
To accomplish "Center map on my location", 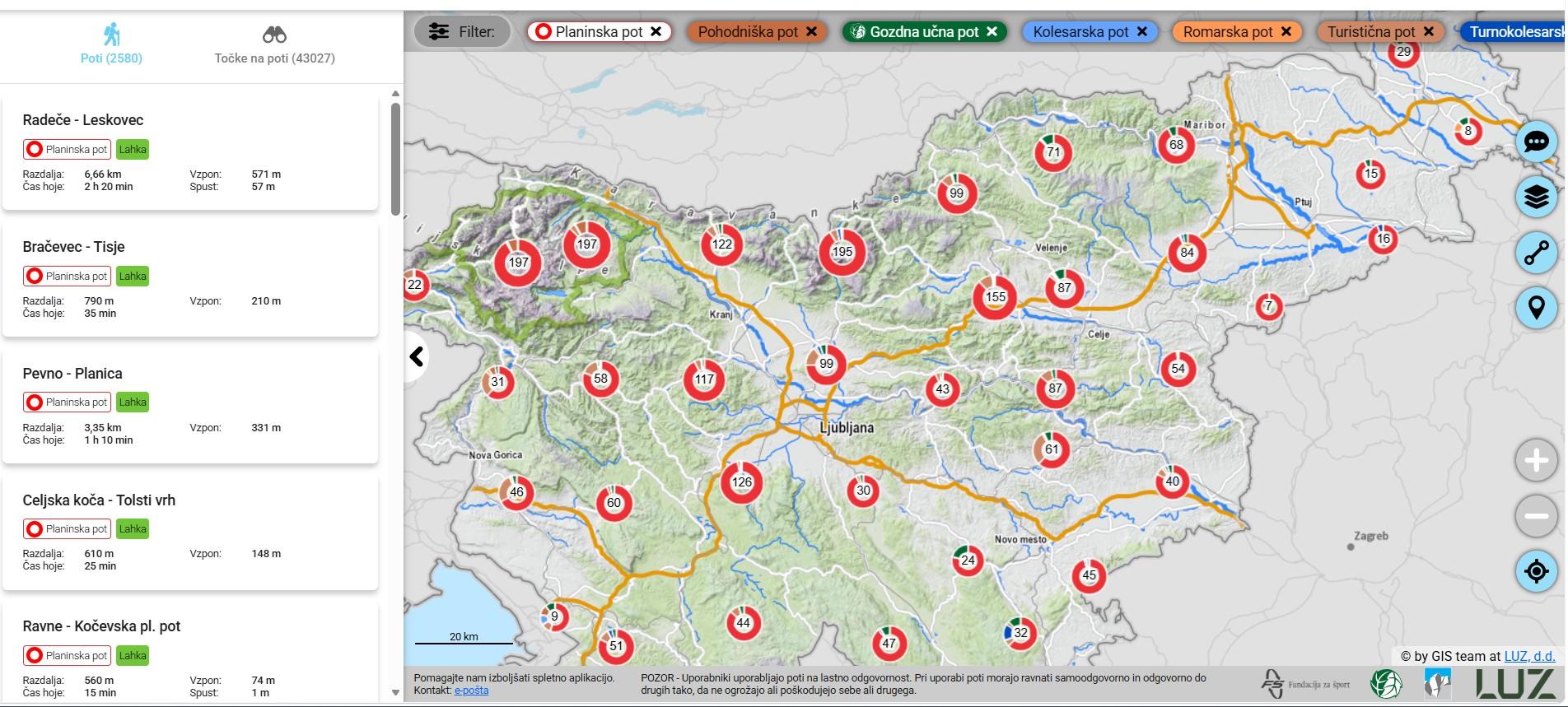I will point(1536,570).
